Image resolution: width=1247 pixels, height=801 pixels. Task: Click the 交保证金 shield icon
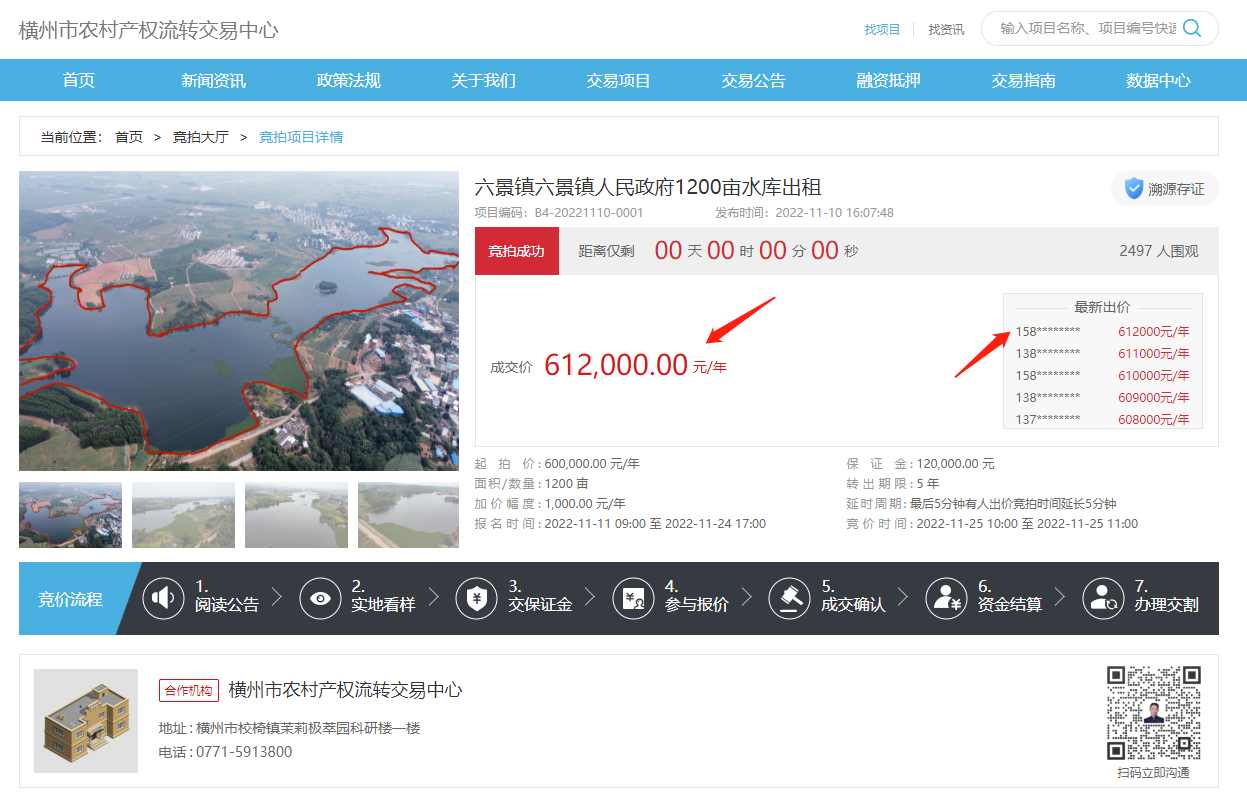point(476,598)
